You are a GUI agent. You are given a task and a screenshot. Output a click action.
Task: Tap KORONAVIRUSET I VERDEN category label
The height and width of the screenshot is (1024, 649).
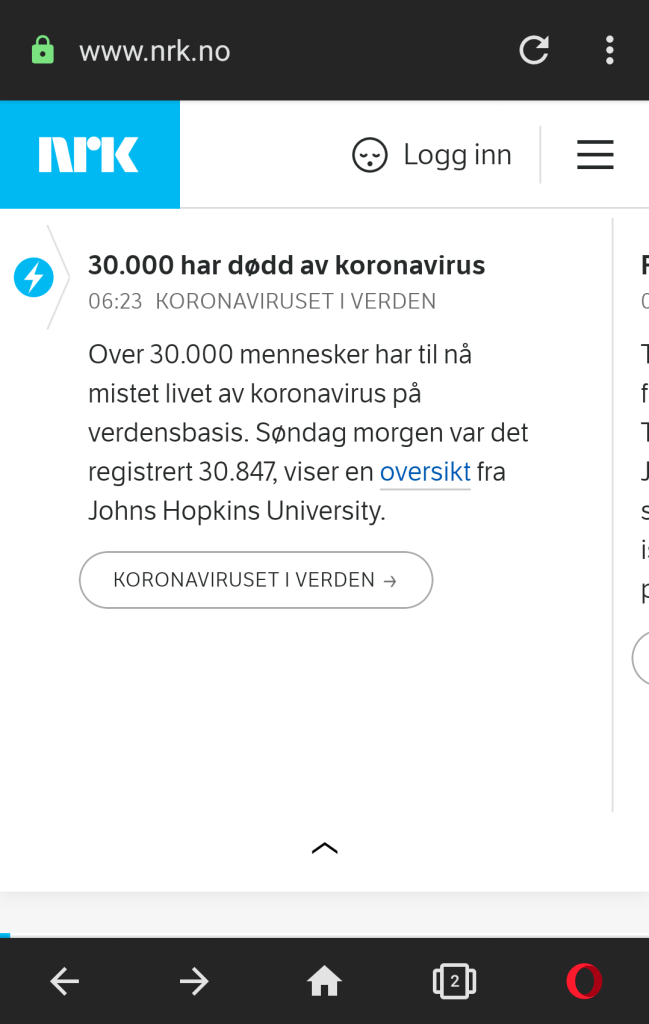(296, 301)
